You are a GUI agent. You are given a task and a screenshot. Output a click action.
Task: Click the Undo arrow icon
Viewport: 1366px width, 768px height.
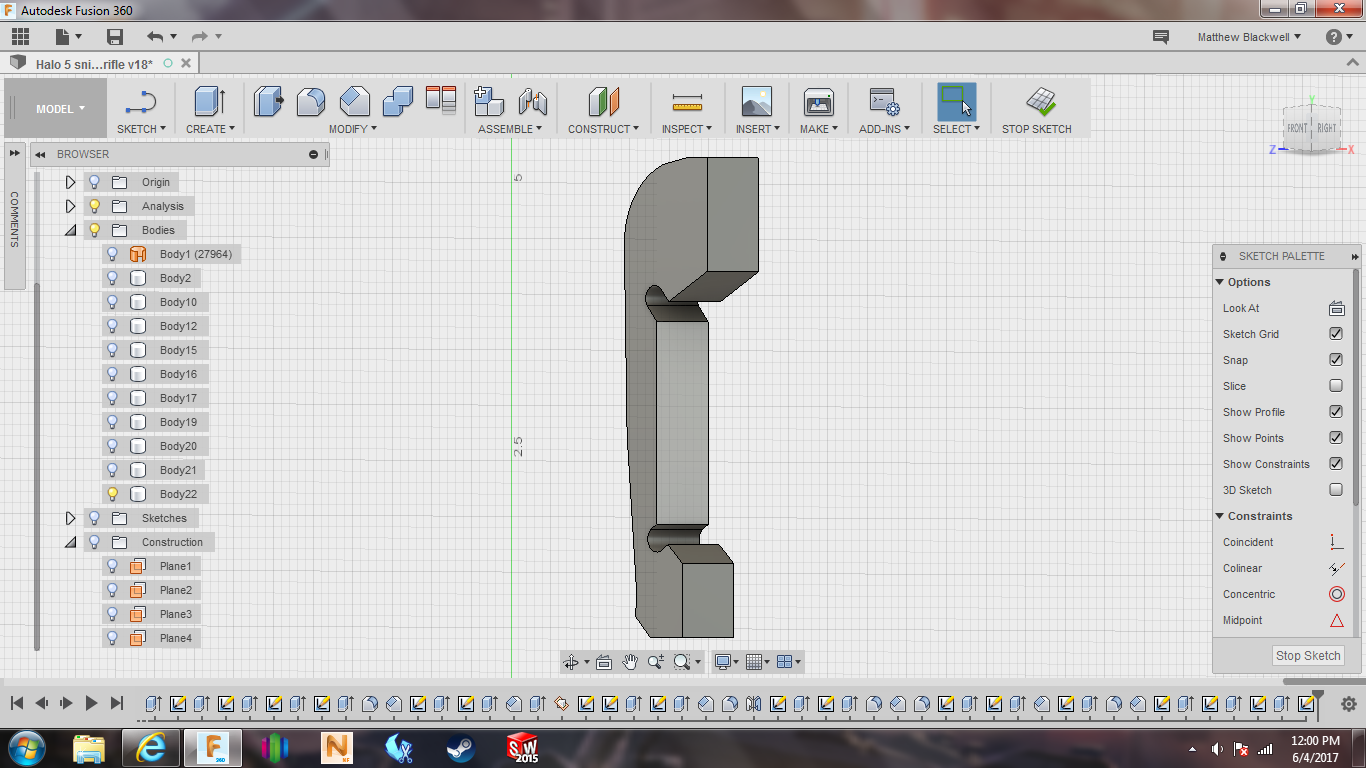[x=155, y=37]
